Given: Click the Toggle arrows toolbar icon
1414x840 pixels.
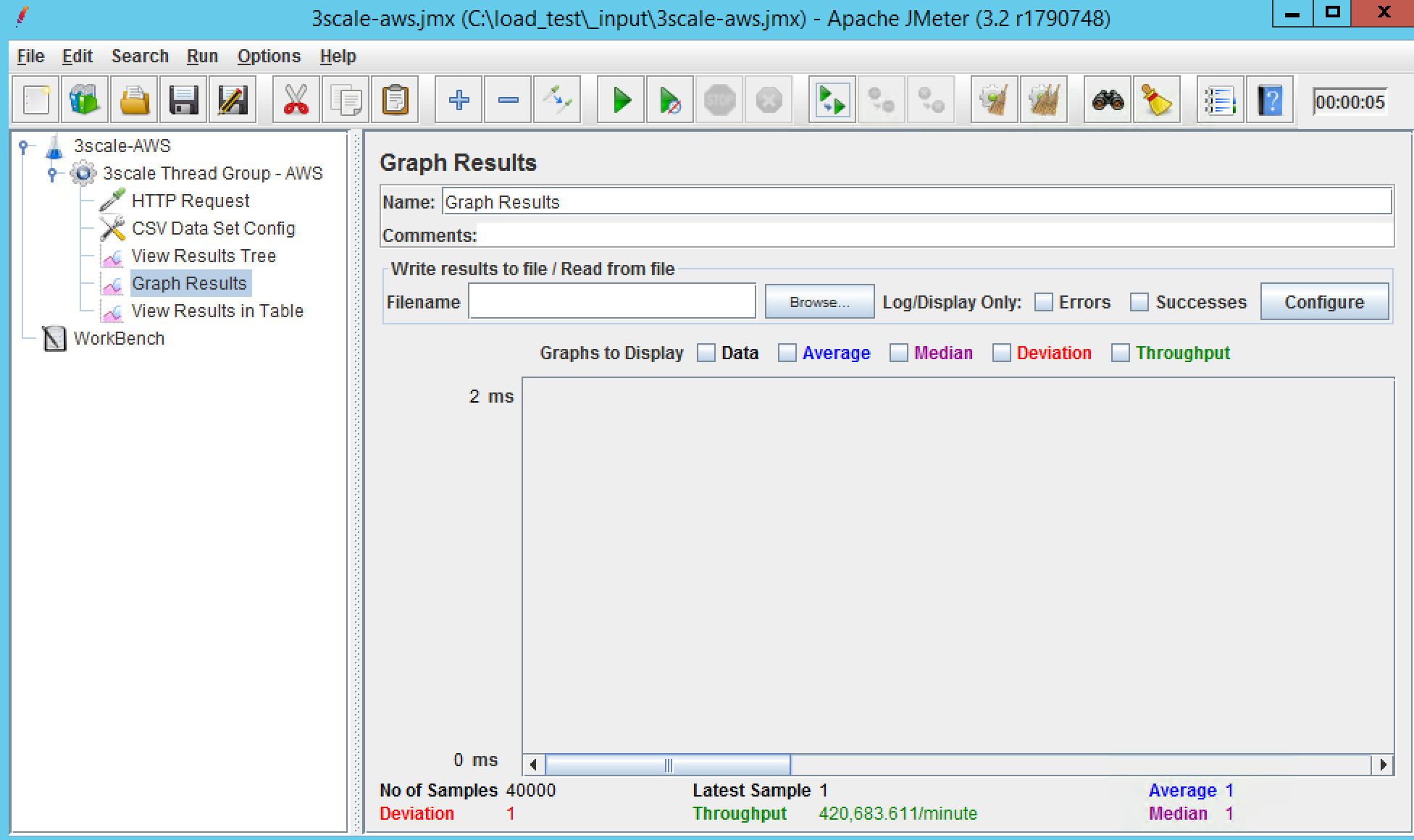Looking at the screenshot, I should 557,100.
